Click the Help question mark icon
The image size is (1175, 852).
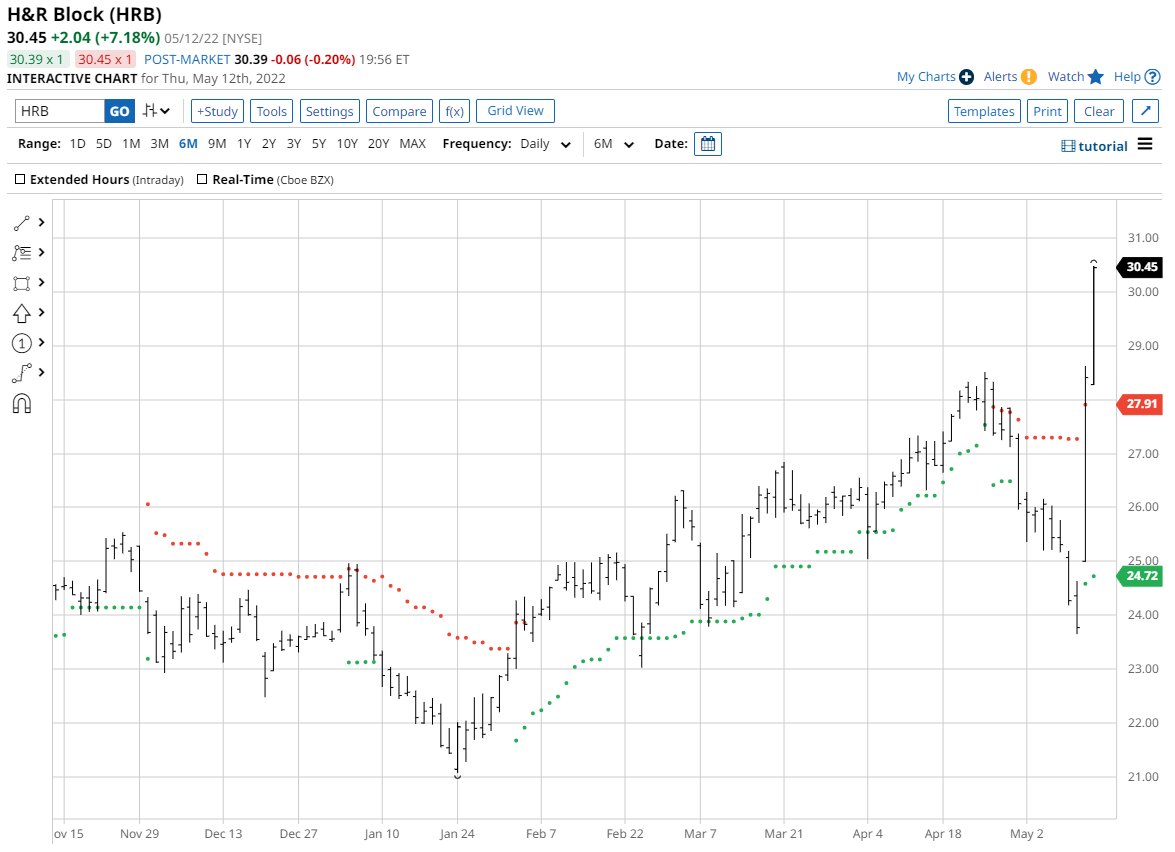[x=1153, y=76]
